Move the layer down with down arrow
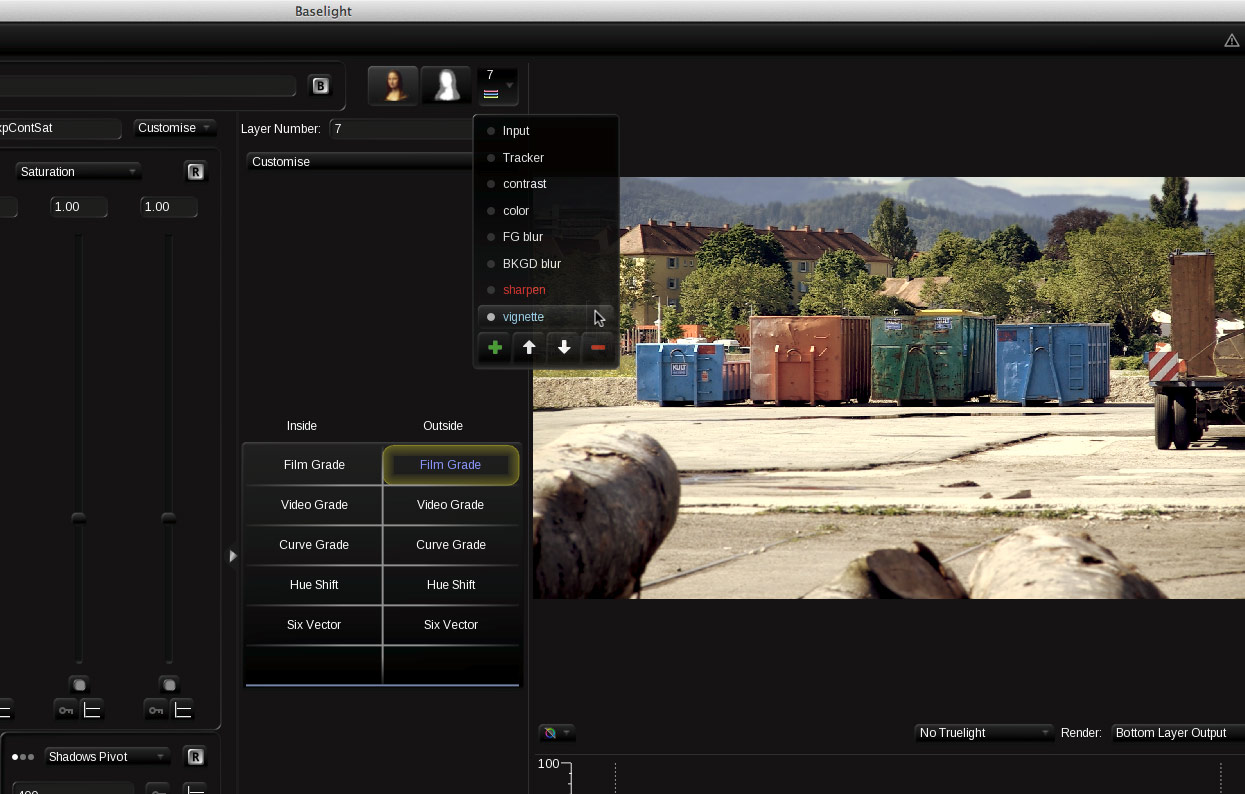This screenshot has height=794, width=1245. 564,348
